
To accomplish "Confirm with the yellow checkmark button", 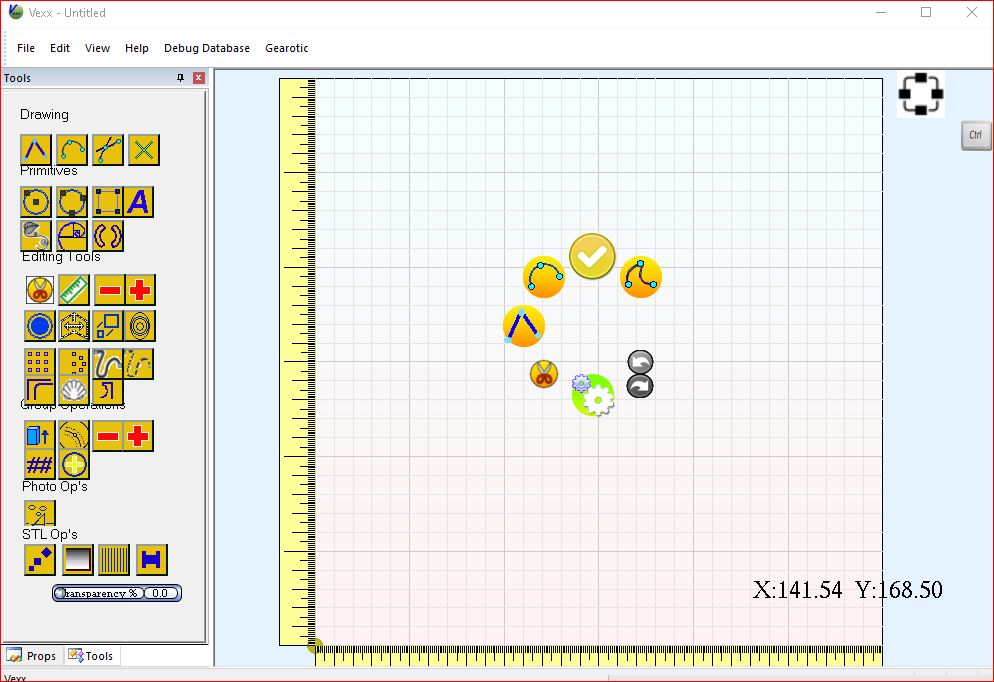I will pyautogui.click(x=592, y=257).
